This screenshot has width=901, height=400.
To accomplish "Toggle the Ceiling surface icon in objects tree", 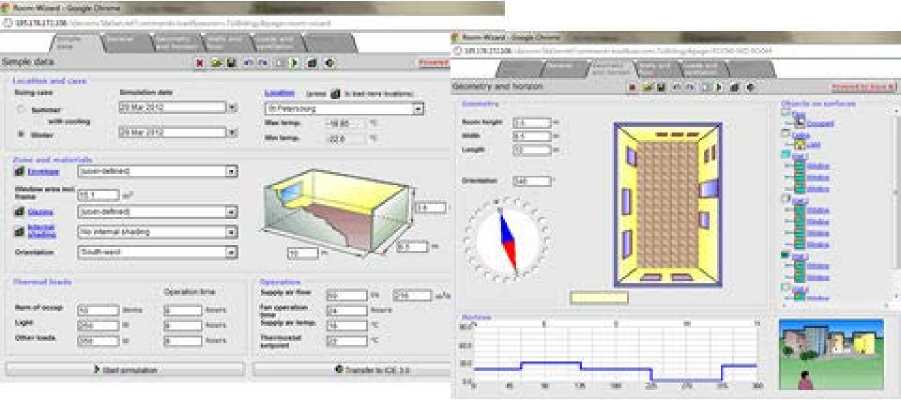I will (786, 134).
